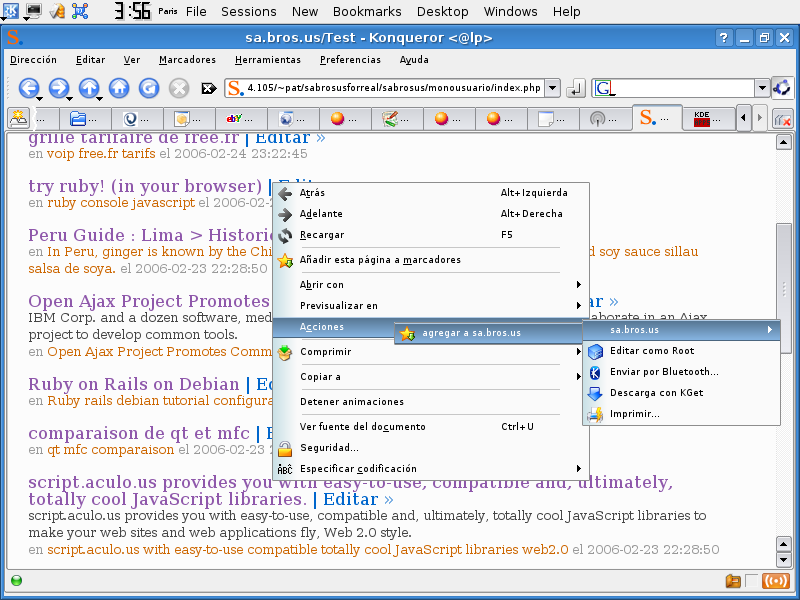
Task: Open the Preferencias menu
Action: 350,60
